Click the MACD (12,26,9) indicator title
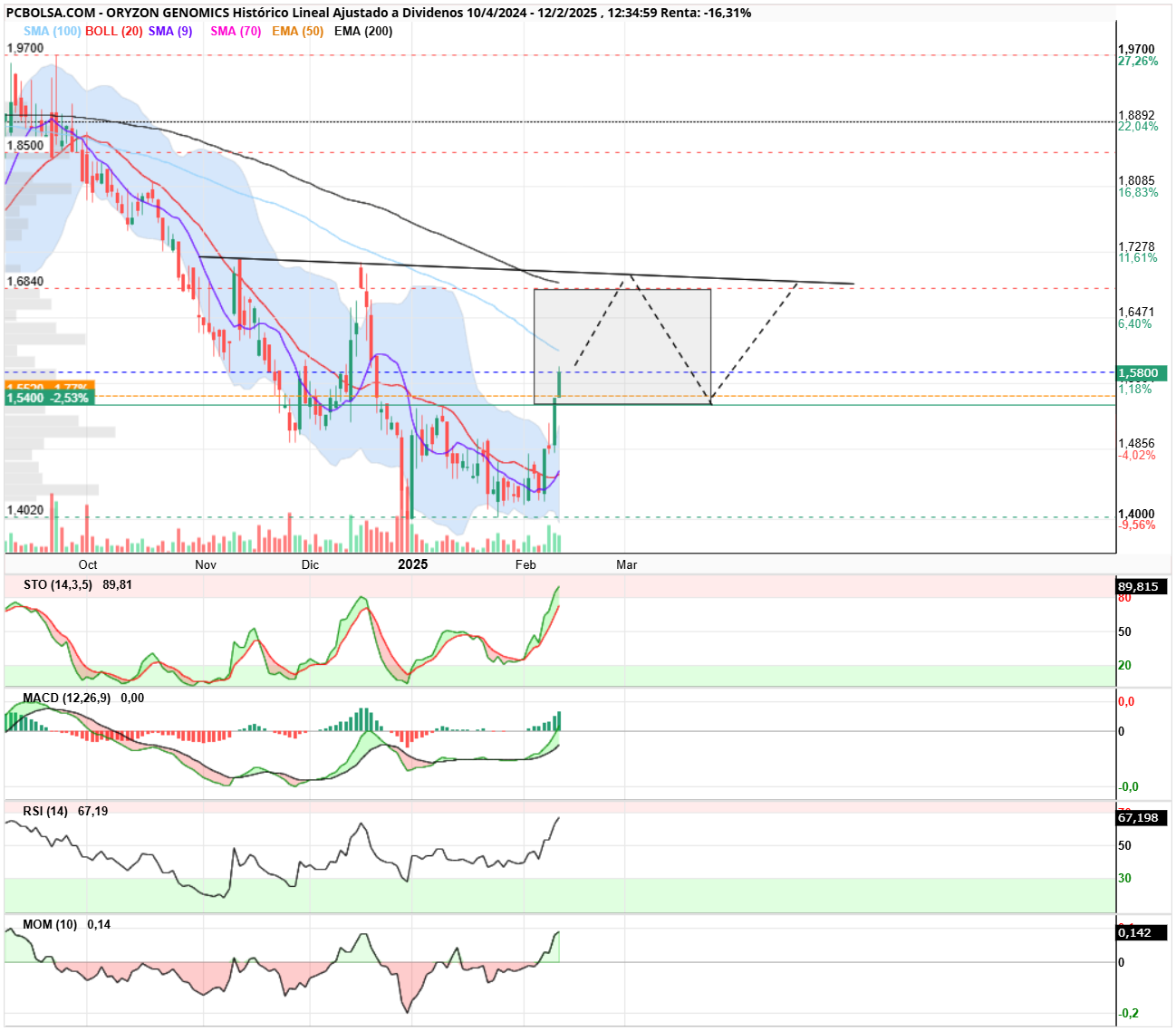 [x=67, y=698]
